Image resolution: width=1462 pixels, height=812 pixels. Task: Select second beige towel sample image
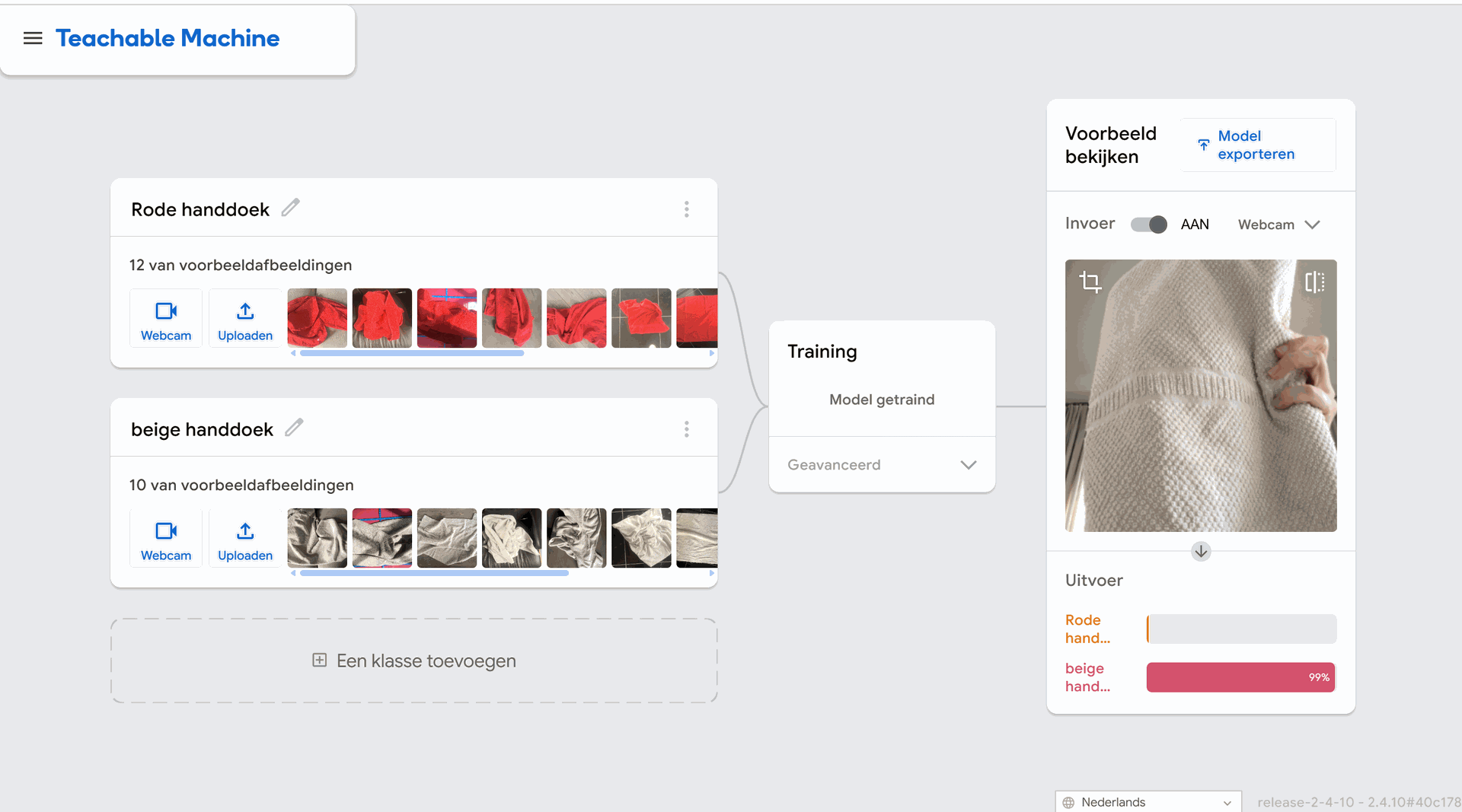[x=382, y=538]
